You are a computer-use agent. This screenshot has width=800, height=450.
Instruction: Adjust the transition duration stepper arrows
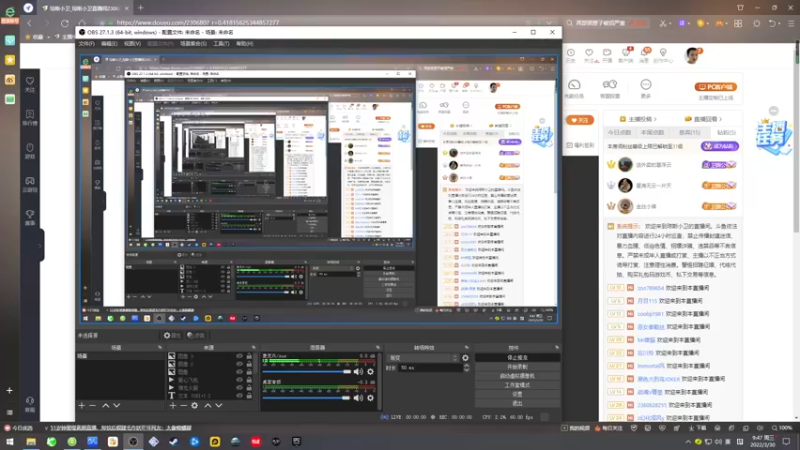[466, 367]
